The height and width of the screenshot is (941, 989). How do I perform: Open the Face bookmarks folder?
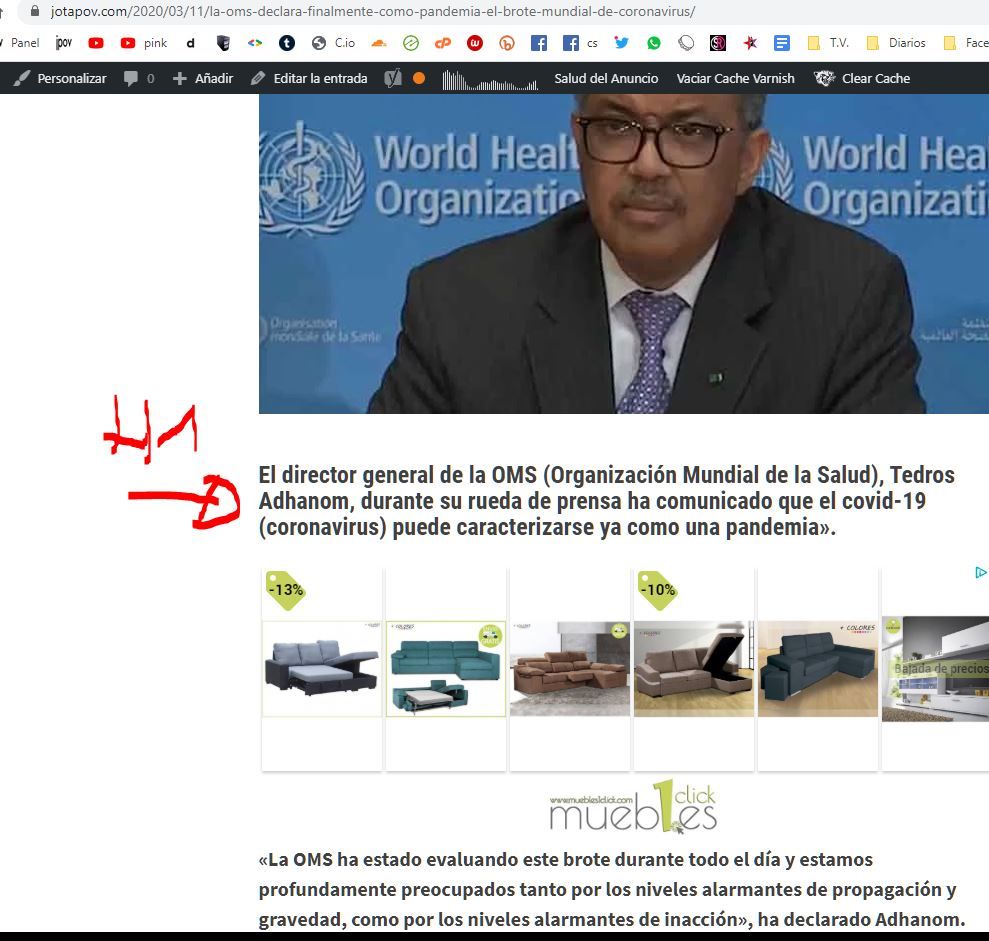click(966, 43)
